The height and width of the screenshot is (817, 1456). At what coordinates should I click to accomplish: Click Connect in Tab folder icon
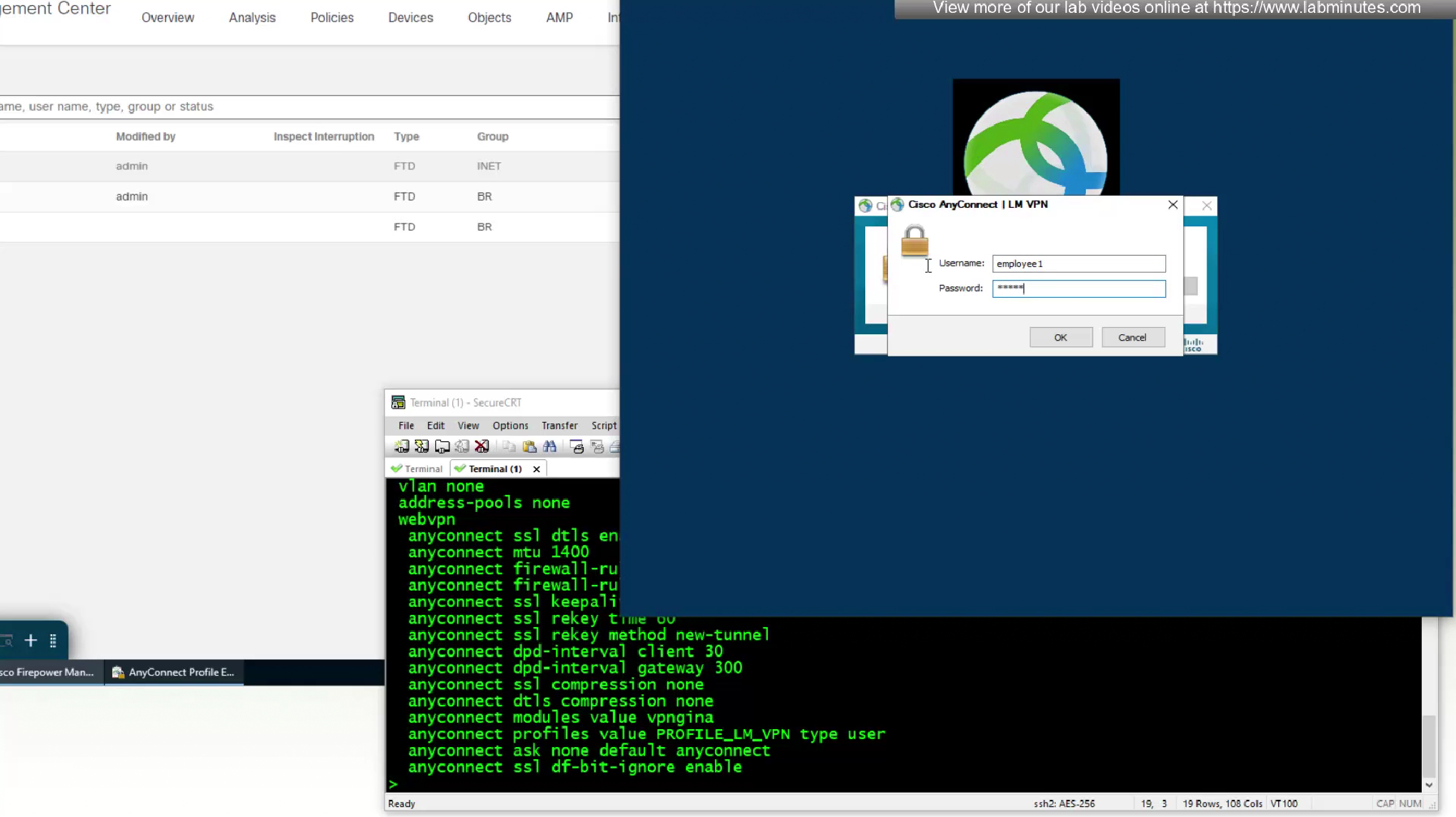click(x=442, y=447)
